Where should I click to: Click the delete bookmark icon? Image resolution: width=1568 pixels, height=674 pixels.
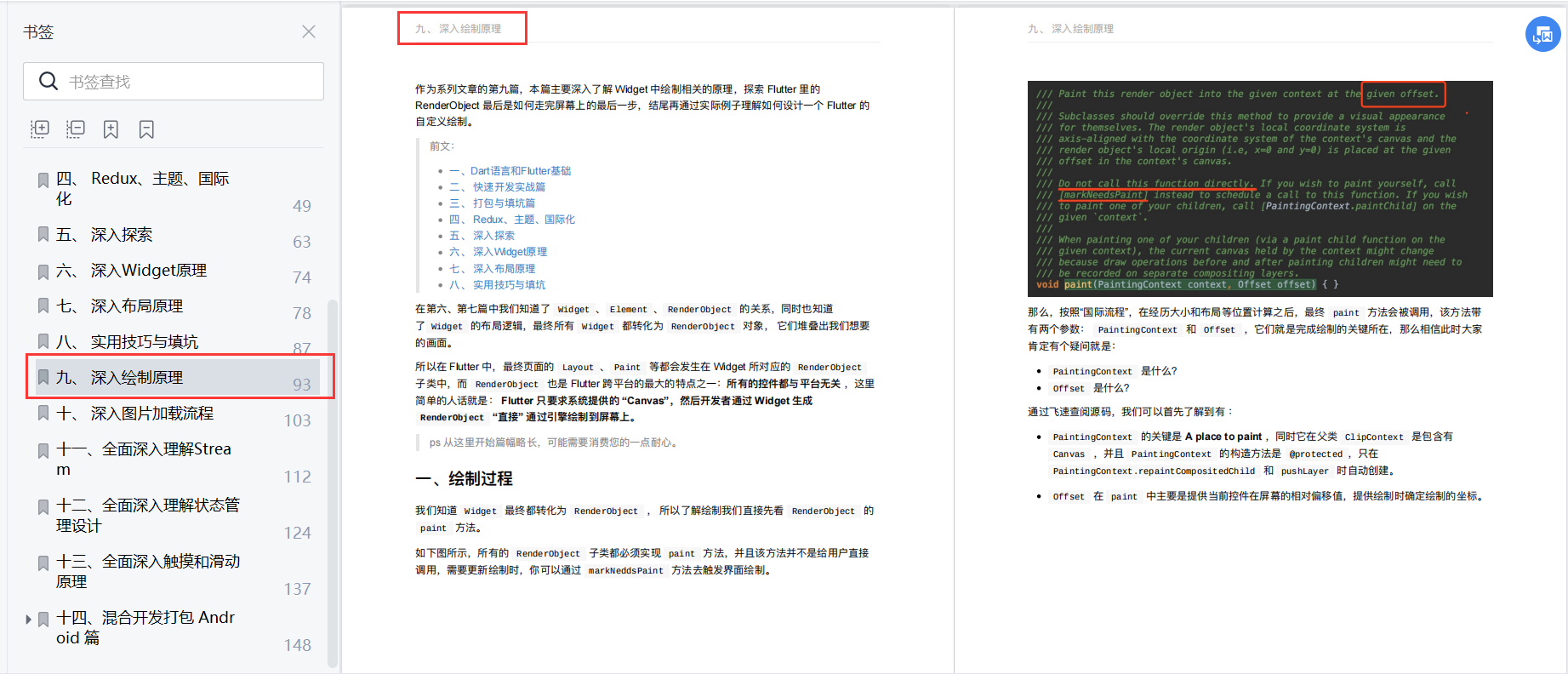coord(146,129)
